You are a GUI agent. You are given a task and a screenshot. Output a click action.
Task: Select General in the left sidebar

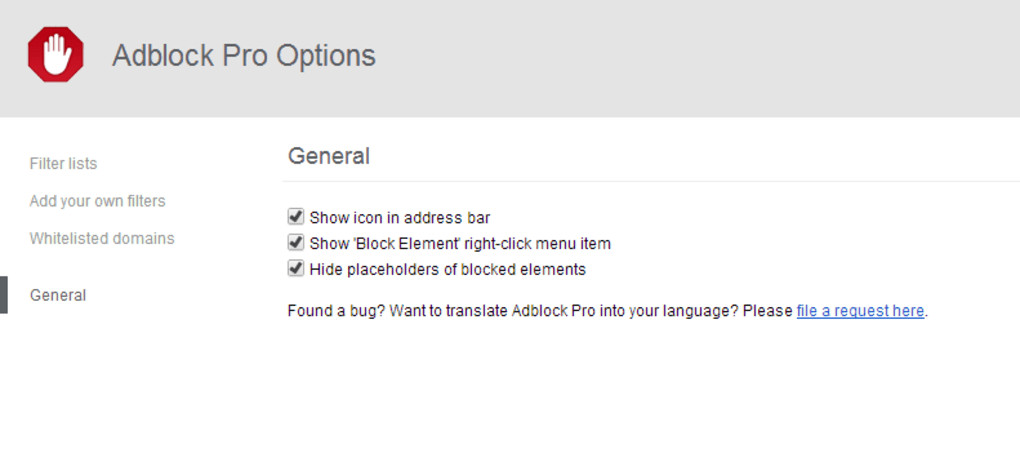click(58, 295)
